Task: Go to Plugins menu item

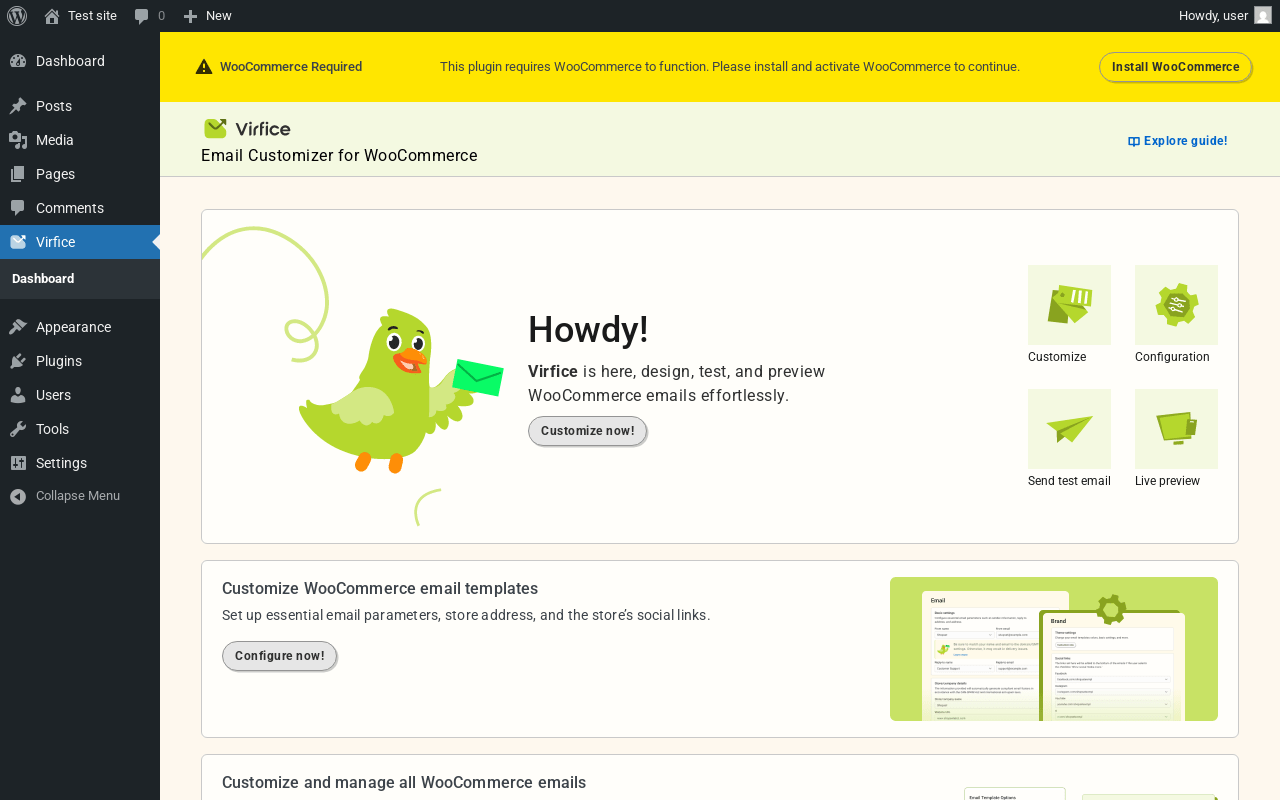Action: [x=80, y=361]
